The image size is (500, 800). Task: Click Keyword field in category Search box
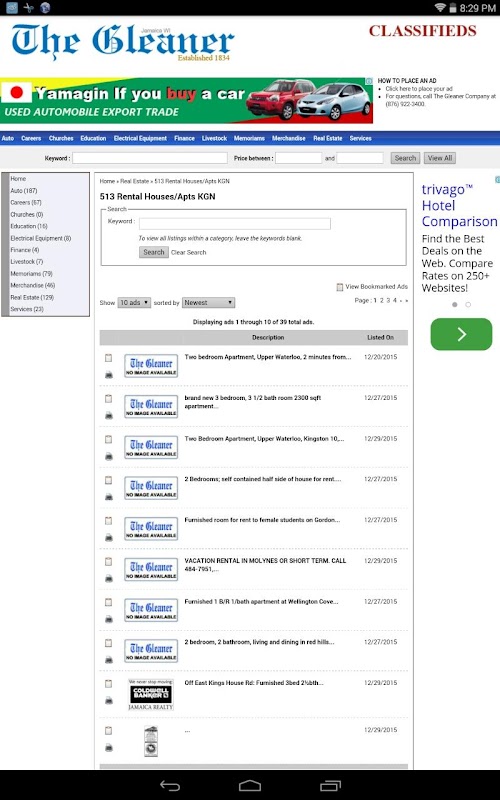click(x=235, y=223)
